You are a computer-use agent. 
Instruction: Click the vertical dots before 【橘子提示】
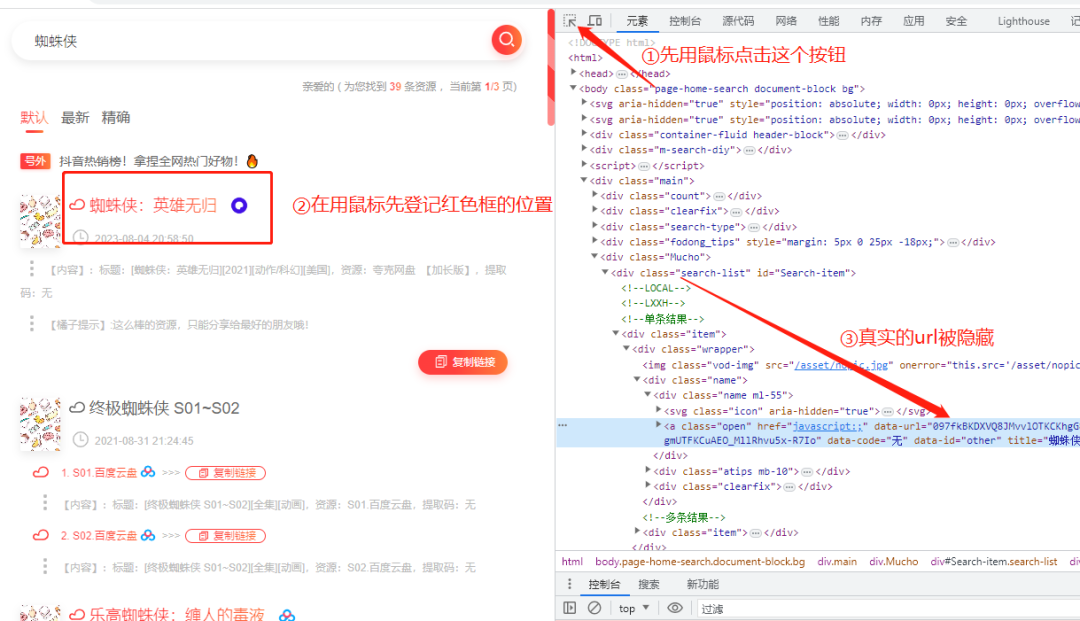32,324
